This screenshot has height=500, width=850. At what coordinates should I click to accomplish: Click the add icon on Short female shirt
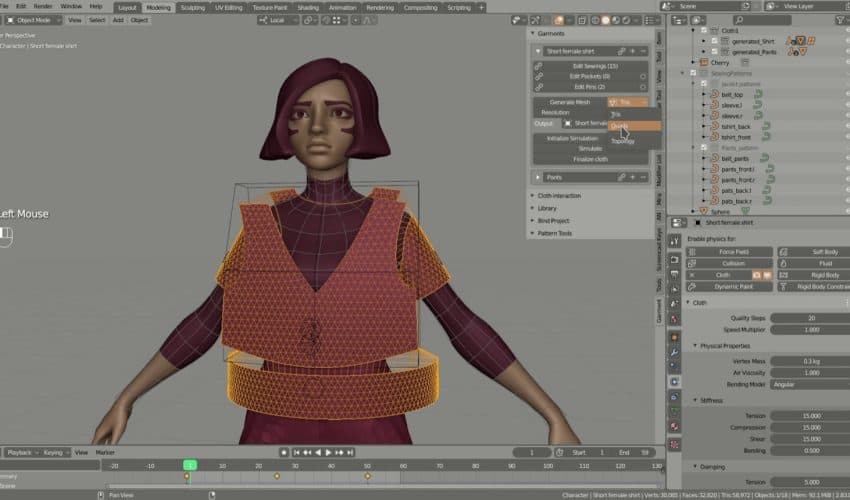tap(633, 50)
